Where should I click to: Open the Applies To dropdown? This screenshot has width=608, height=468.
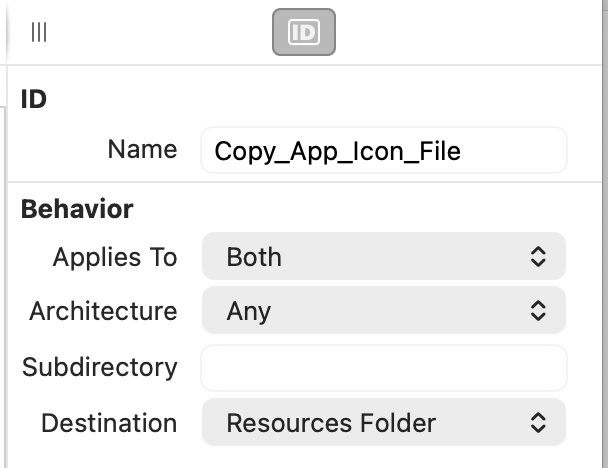pos(384,256)
